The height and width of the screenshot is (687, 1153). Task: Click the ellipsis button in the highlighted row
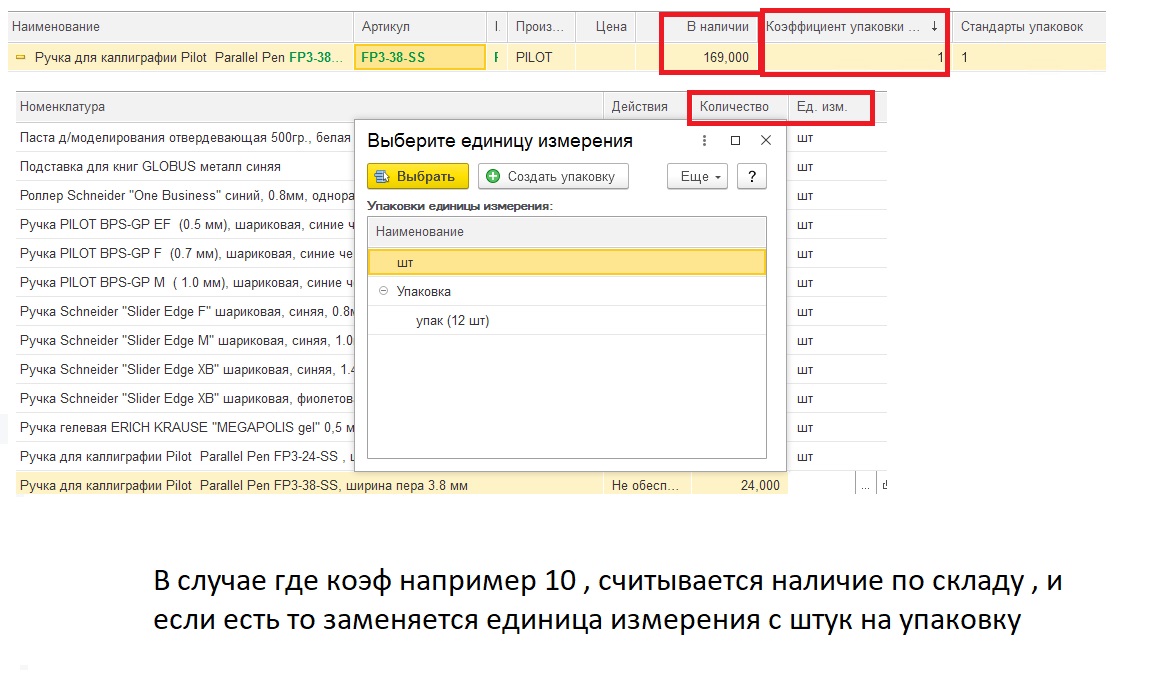point(865,486)
